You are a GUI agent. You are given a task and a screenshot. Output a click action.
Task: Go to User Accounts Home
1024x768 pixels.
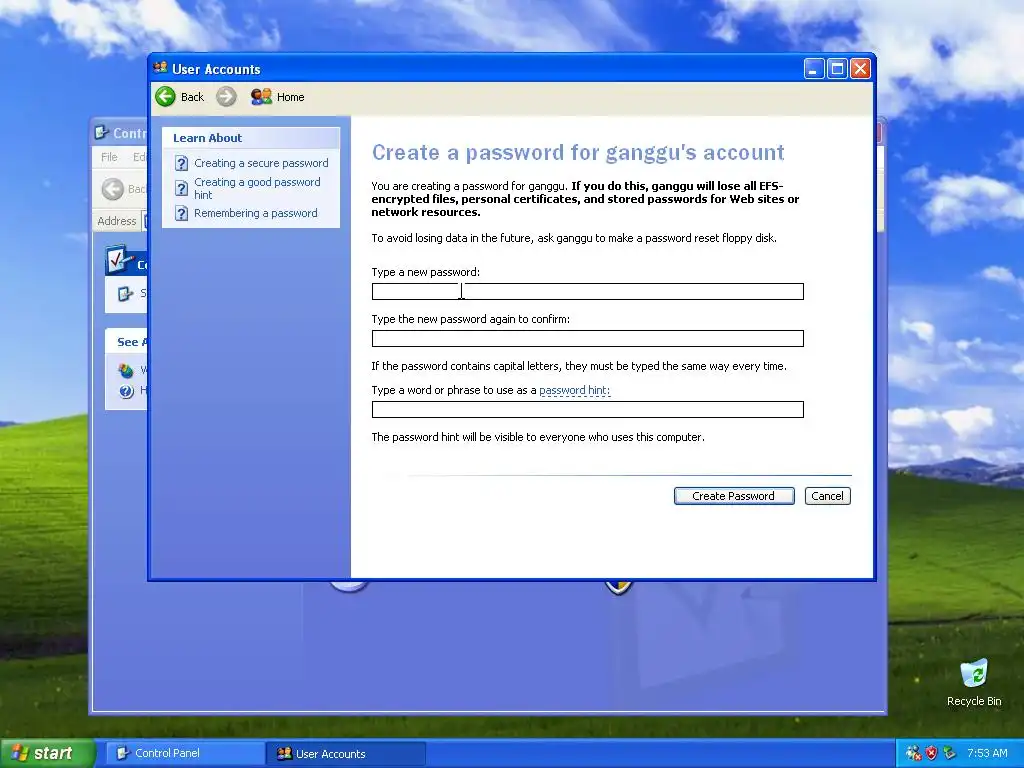[x=278, y=97]
